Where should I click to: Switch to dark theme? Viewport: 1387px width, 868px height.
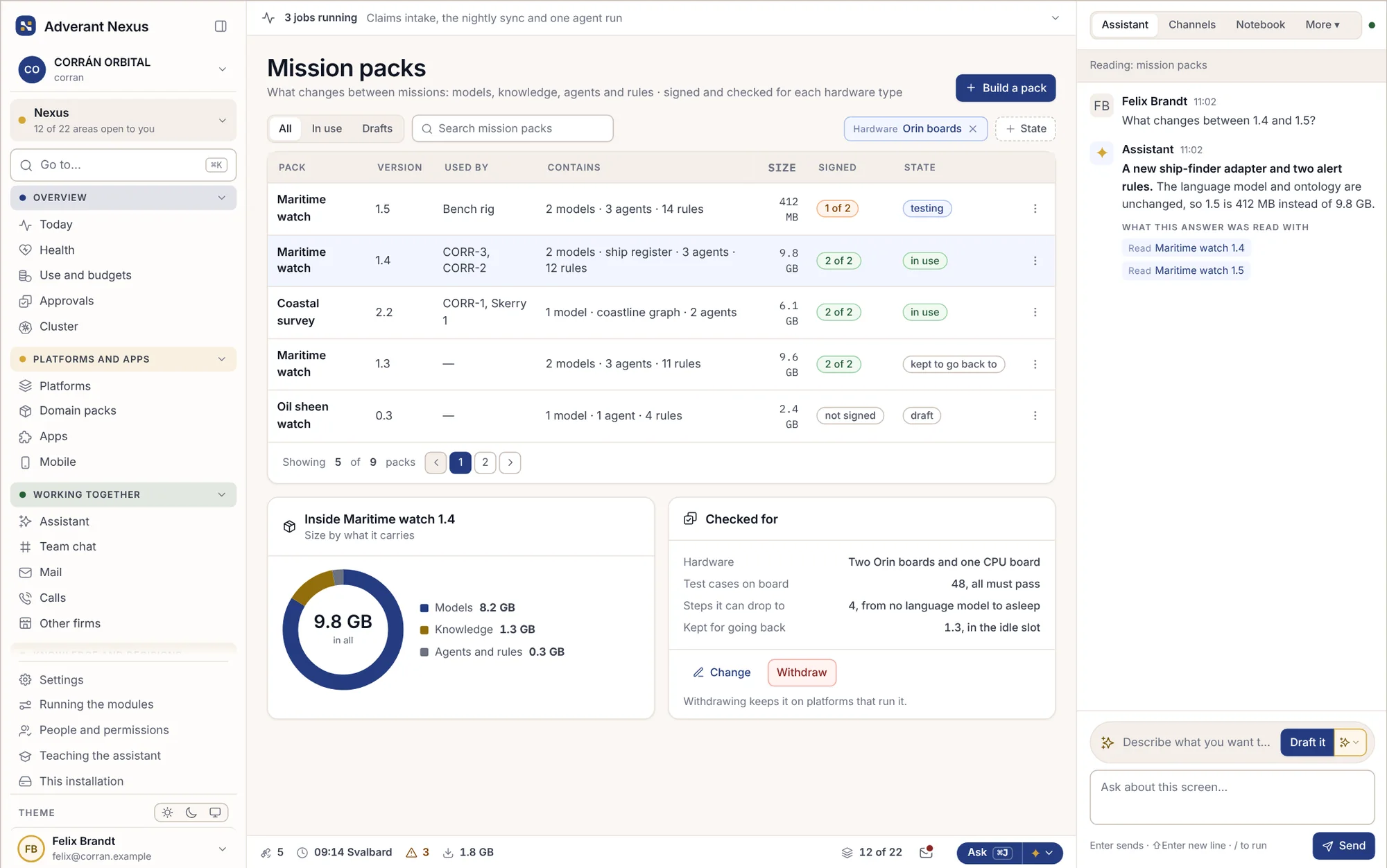tap(191, 813)
